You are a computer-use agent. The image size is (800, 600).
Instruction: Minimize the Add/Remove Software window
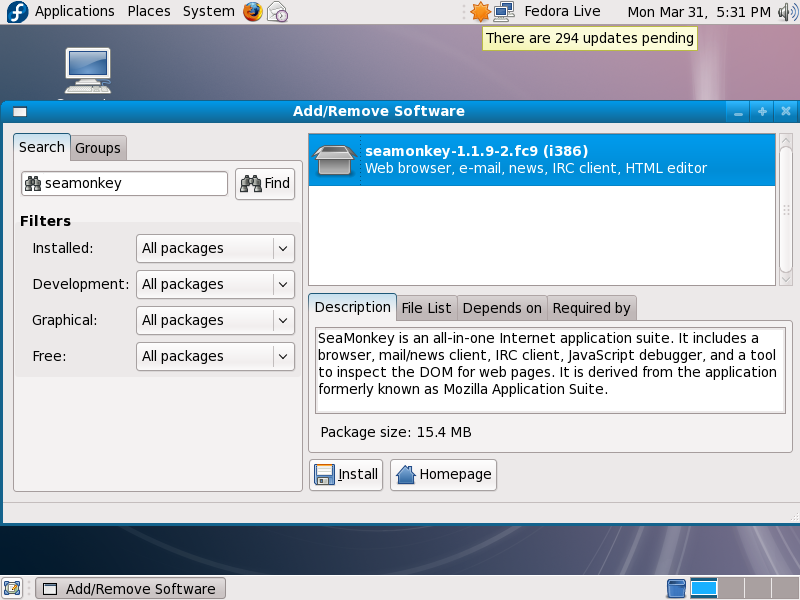738,112
